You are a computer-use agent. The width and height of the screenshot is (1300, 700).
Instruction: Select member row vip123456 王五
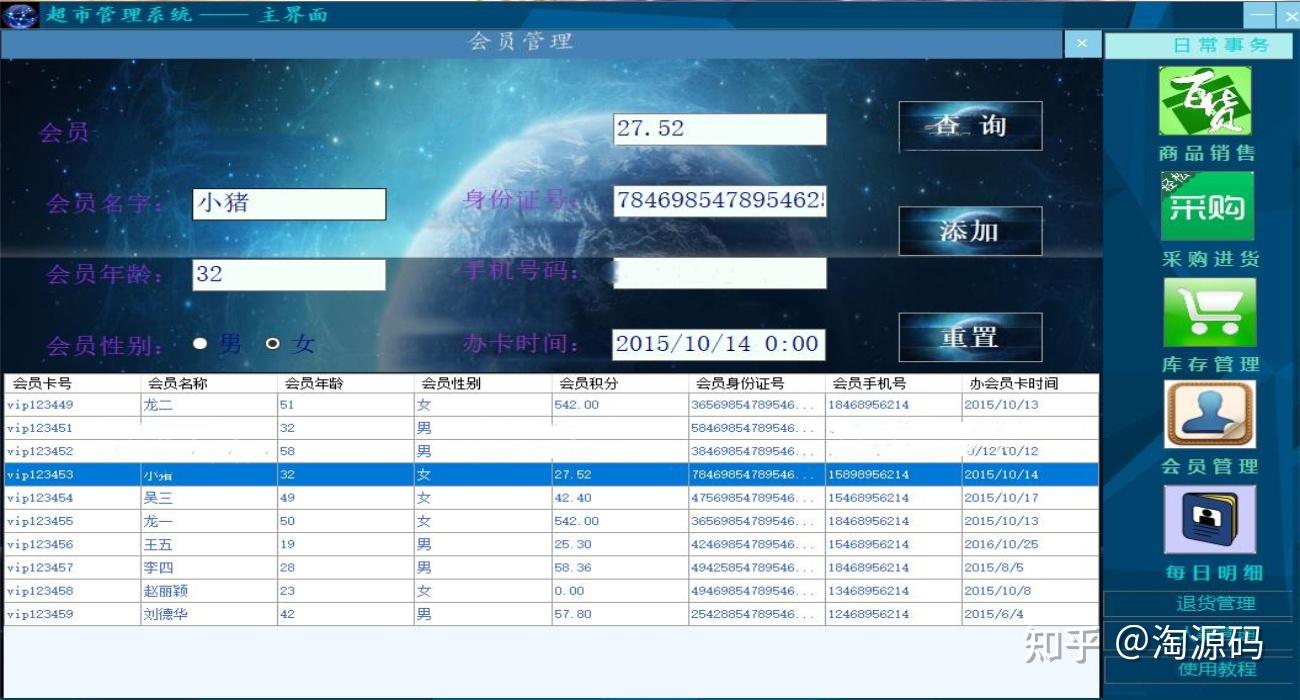tap(551, 544)
